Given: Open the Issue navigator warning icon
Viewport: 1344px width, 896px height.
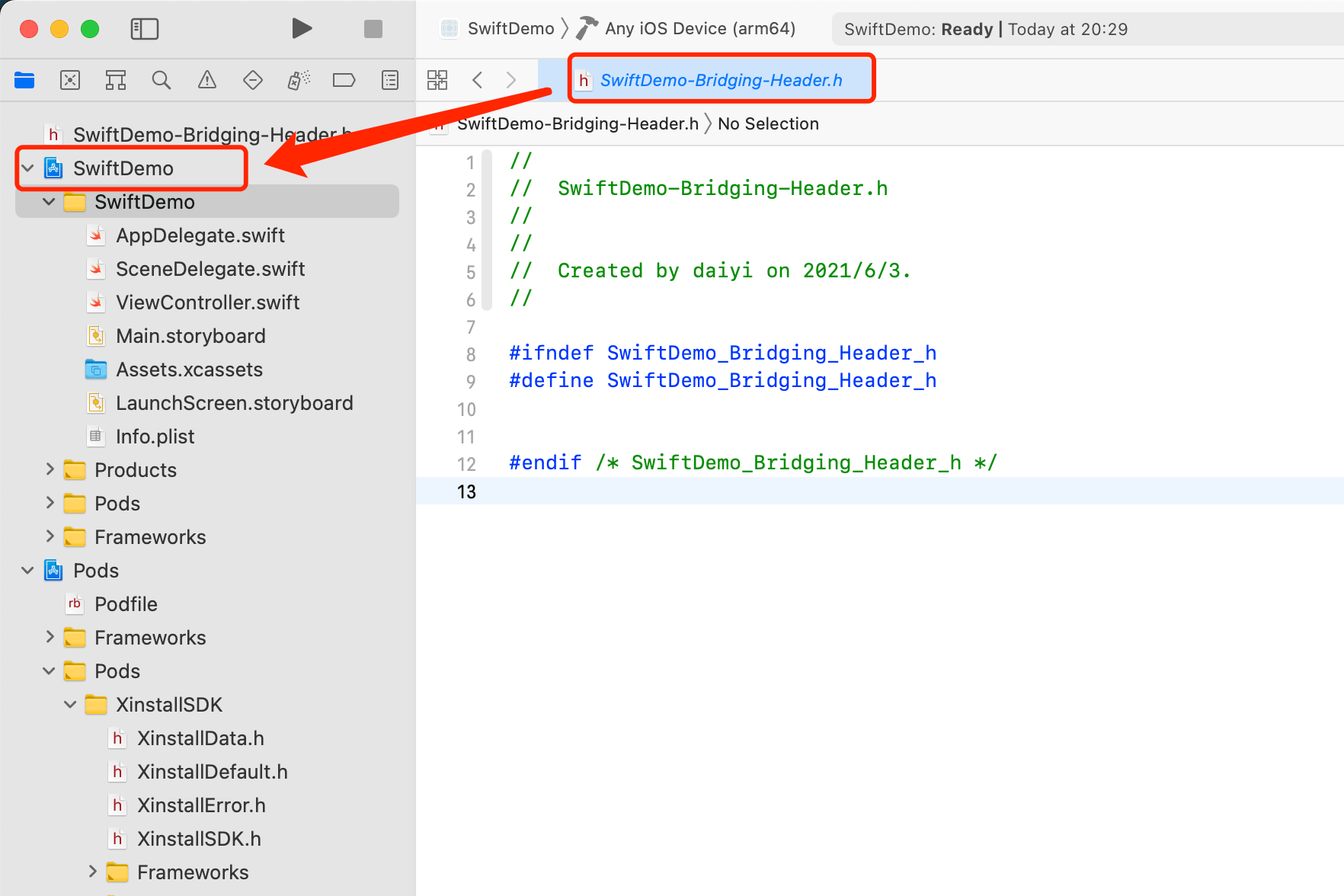Looking at the screenshot, I should (207, 80).
